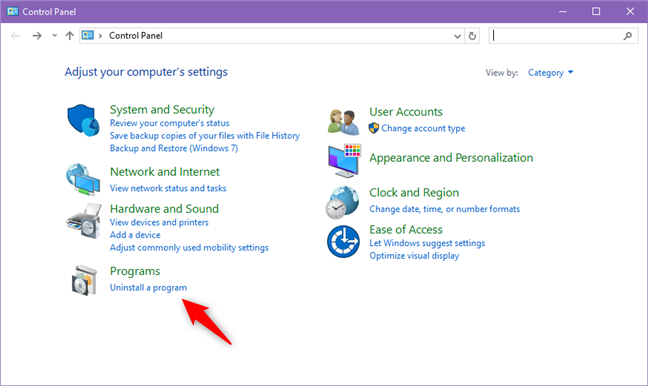Click Review your computer's status
Image resolution: width=648 pixels, height=386 pixels.
point(169,123)
